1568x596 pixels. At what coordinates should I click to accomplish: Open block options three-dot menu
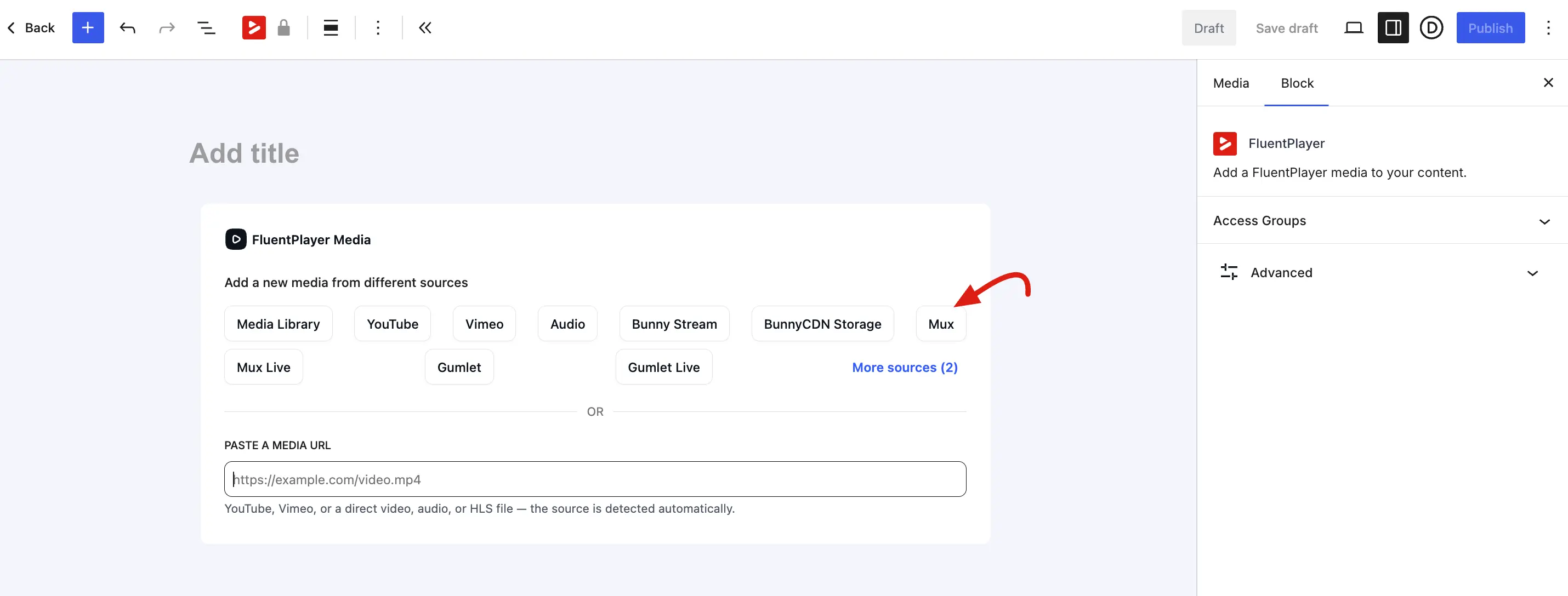(378, 28)
